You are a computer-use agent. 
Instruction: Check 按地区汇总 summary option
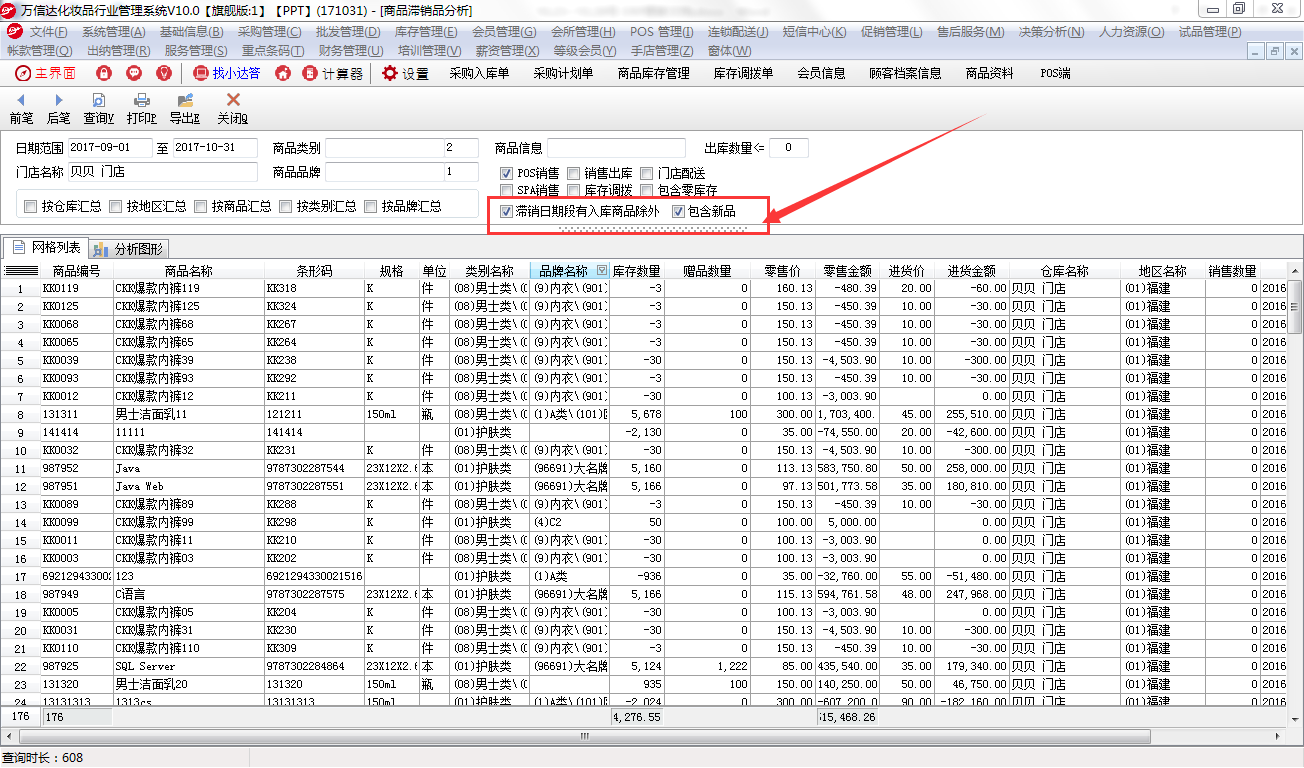(x=116, y=207)
